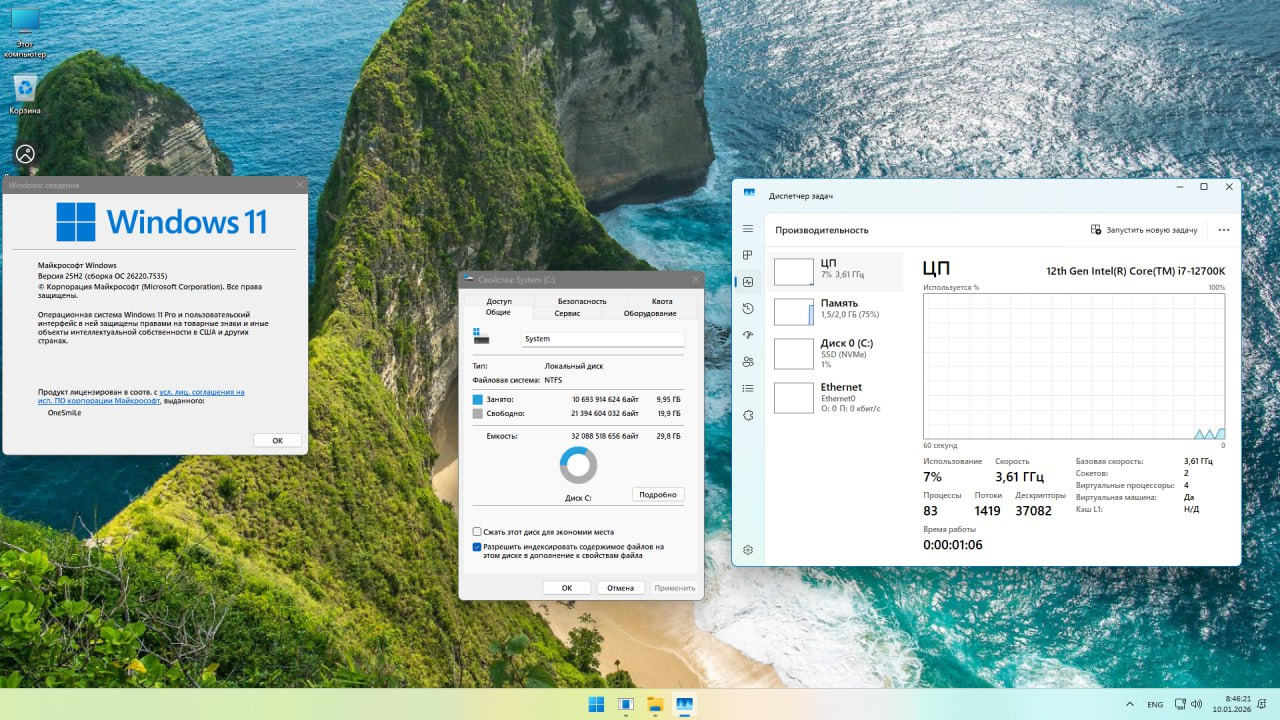1280x720 pixels.
Task: Click the icon beside Запустить новую задачу
Action: 1096,230
